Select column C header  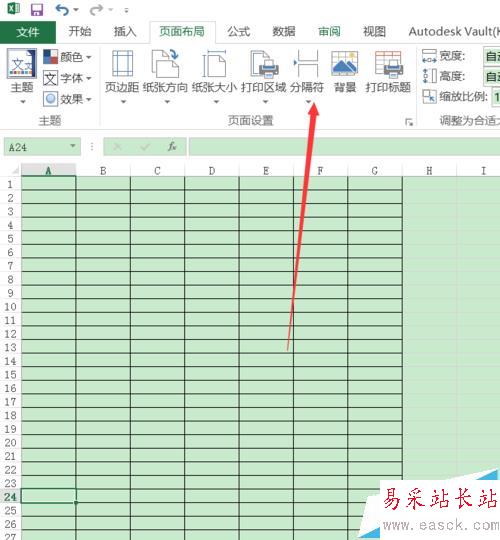click(157, 170)
